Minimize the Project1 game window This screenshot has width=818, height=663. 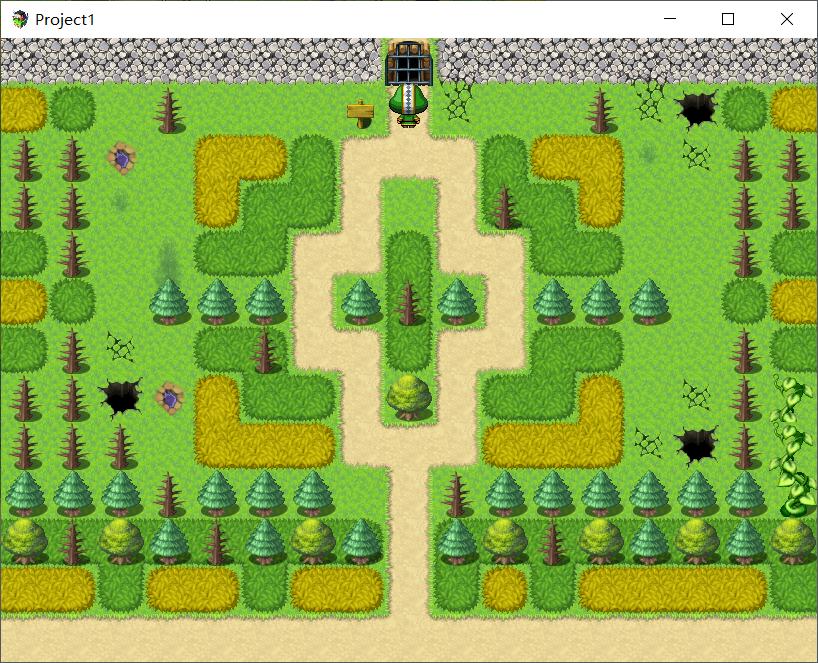tap(670, 19)
